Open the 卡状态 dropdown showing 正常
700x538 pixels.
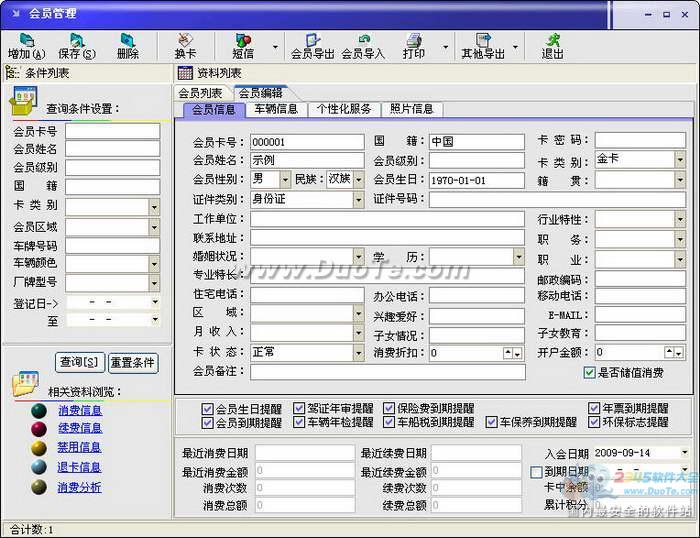coord(358,353)
